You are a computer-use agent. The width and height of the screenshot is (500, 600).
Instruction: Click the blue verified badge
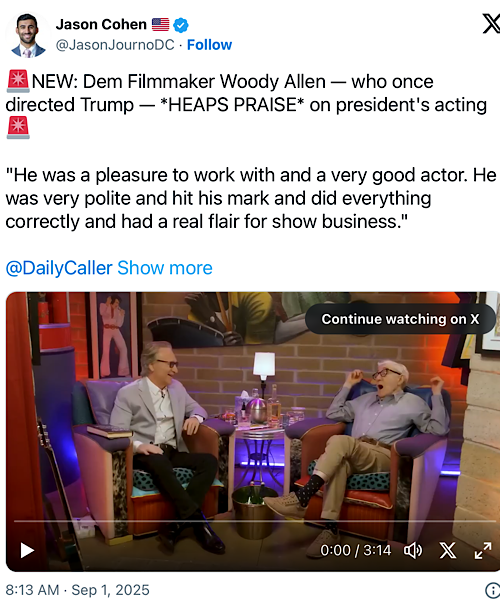point(181,25)
